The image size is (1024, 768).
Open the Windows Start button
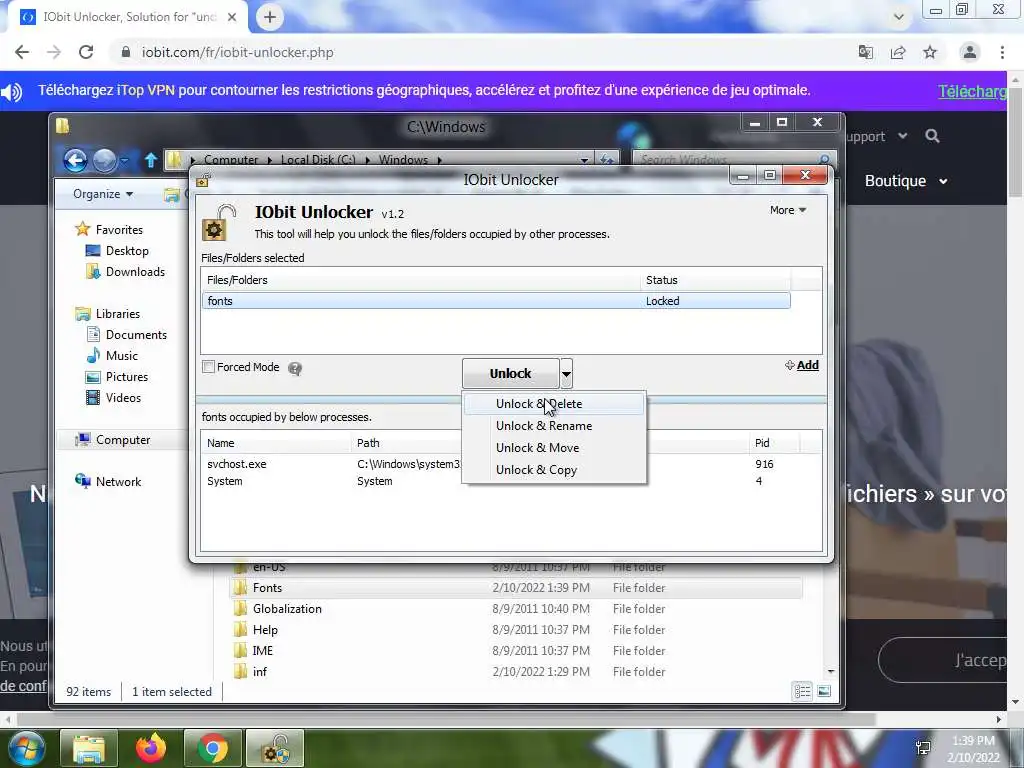(x=25, y=748)
